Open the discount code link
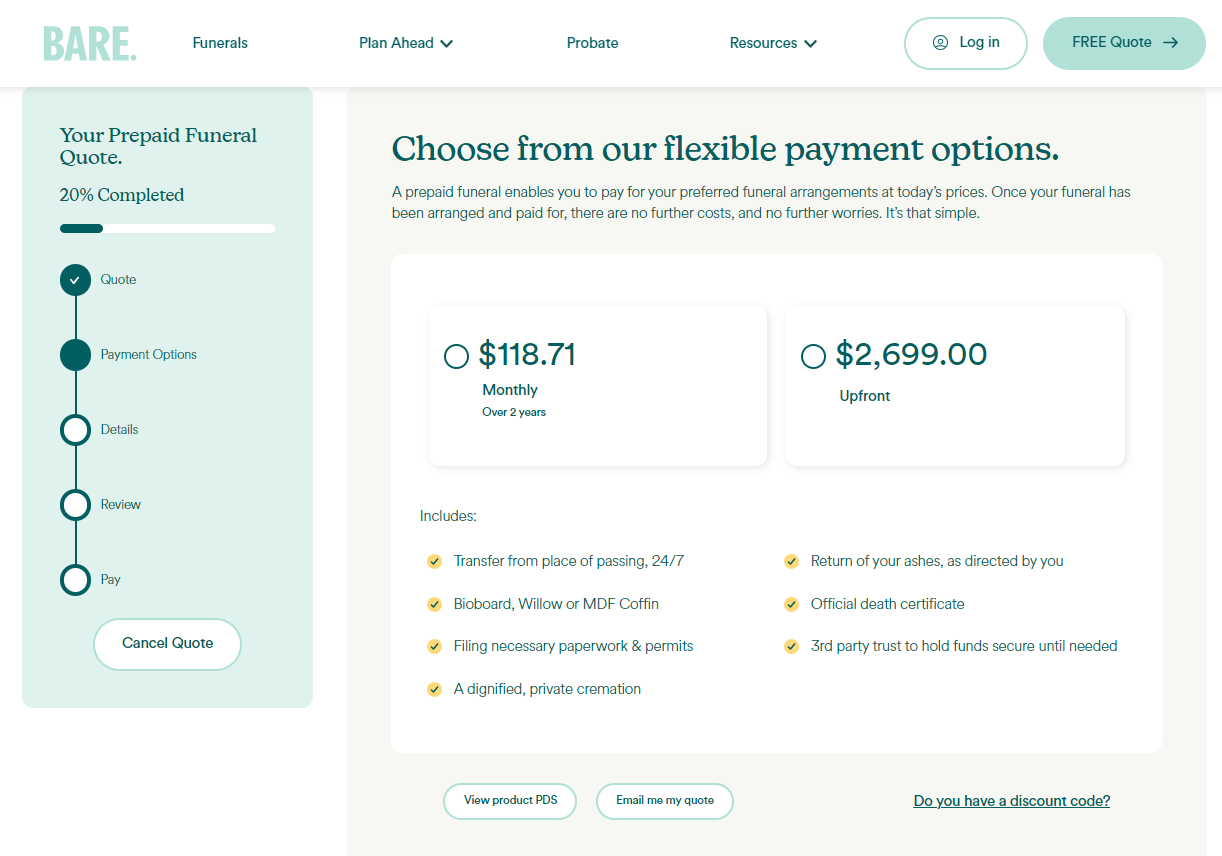 [x=1011, y=801]
